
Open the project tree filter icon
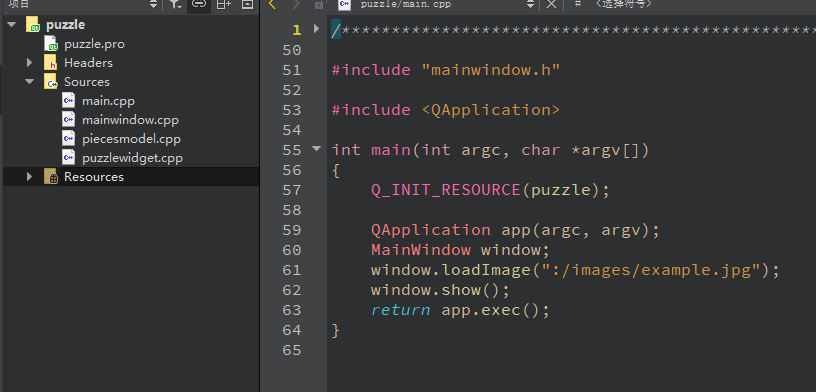point(176,4)
